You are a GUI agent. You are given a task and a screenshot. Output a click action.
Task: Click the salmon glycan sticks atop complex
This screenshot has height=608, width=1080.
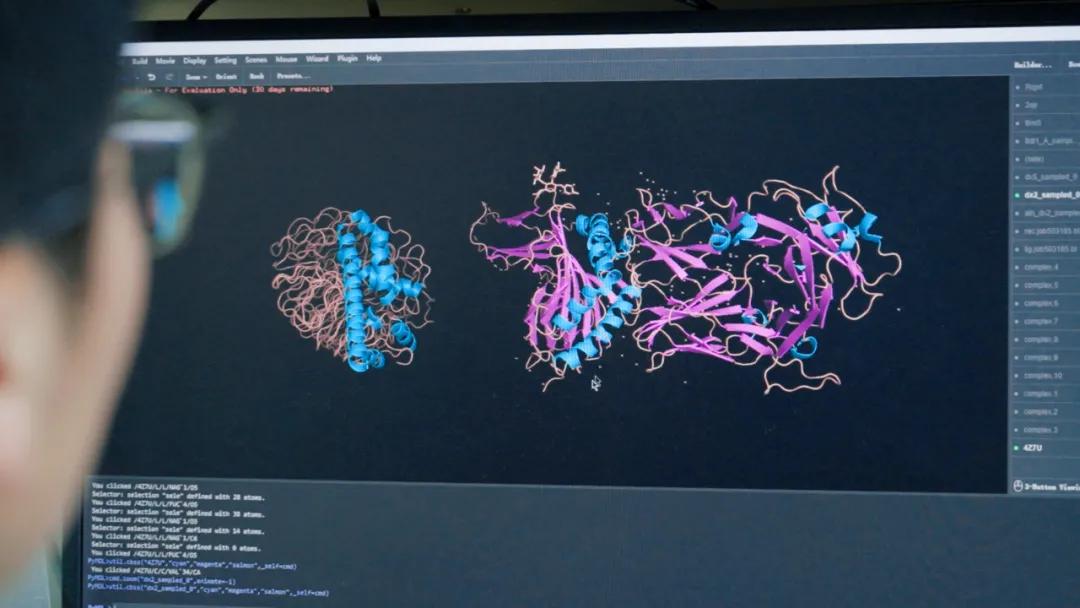(553, 180)
